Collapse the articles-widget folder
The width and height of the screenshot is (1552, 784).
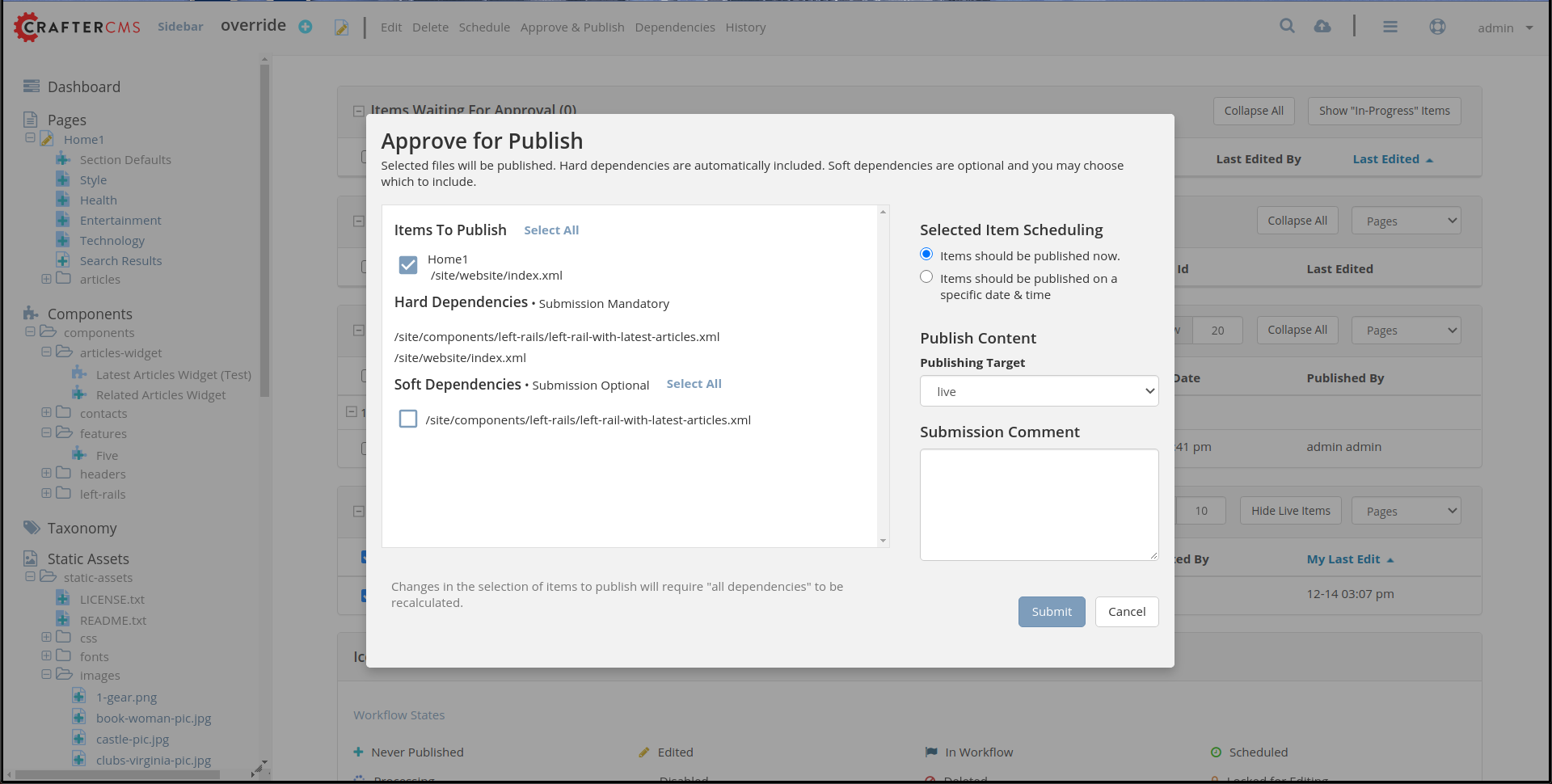tap(46, 352)
